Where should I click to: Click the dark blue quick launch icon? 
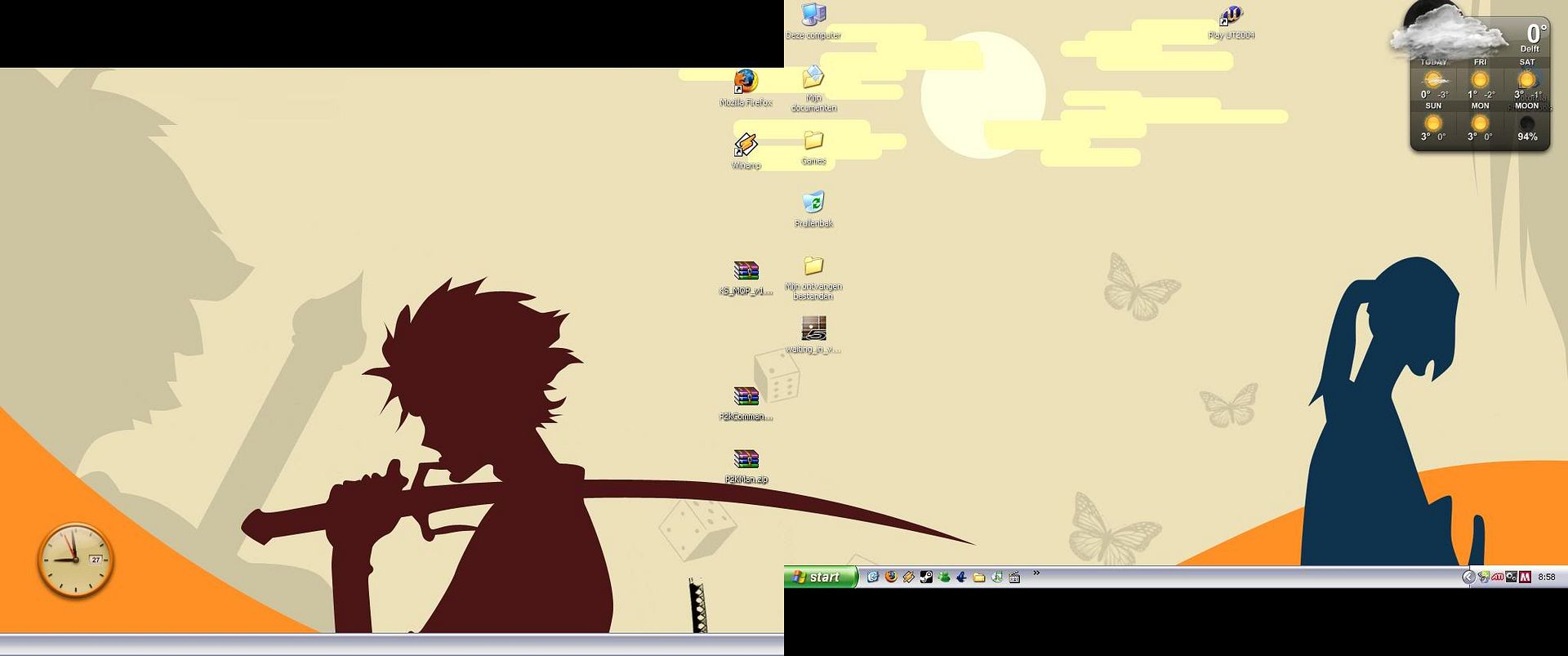tap(961, 577)
